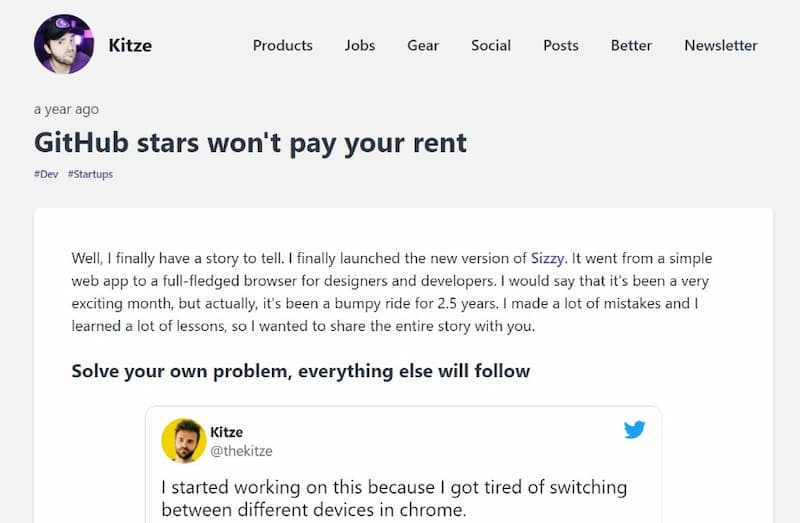
Task: Click the Kitze site name
Action: click(130, 45)
